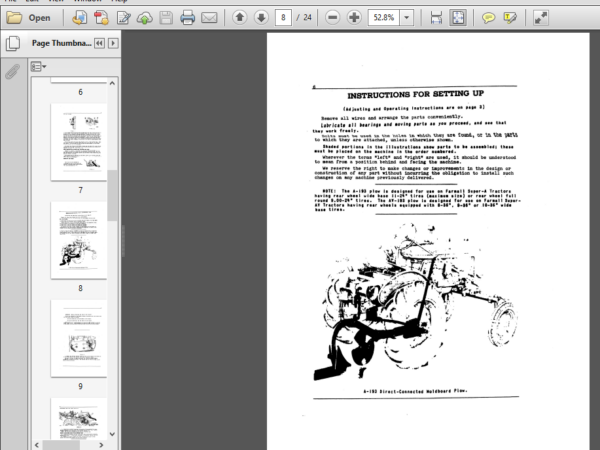Click the cloud upload icon
The width and height of the screenshot is (600, 450).
(145, 18)
